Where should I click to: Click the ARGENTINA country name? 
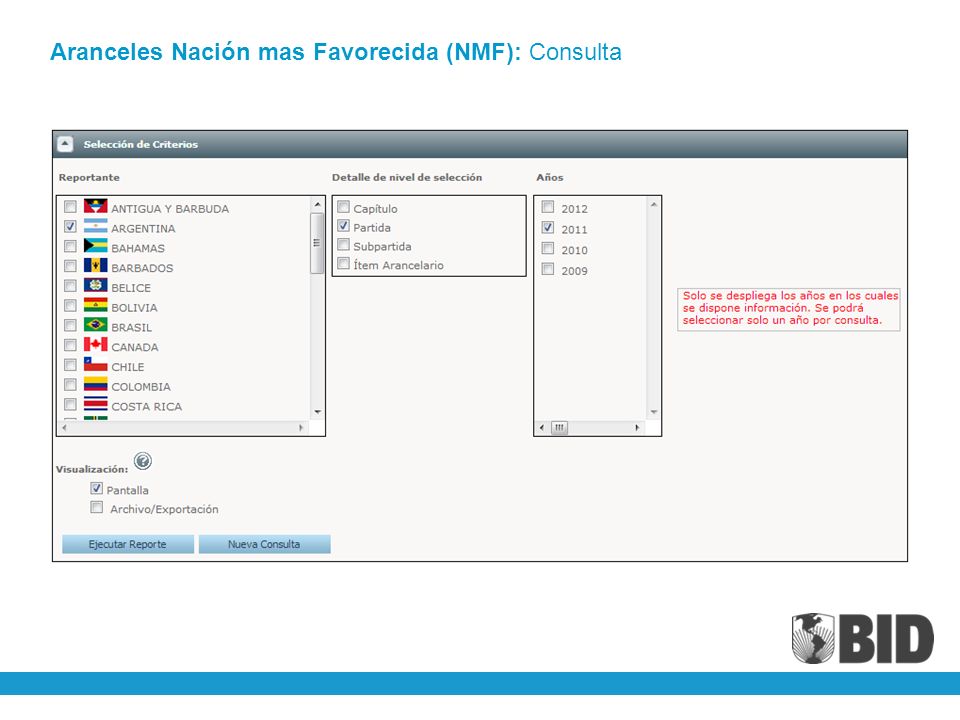(x=143, y=228)
